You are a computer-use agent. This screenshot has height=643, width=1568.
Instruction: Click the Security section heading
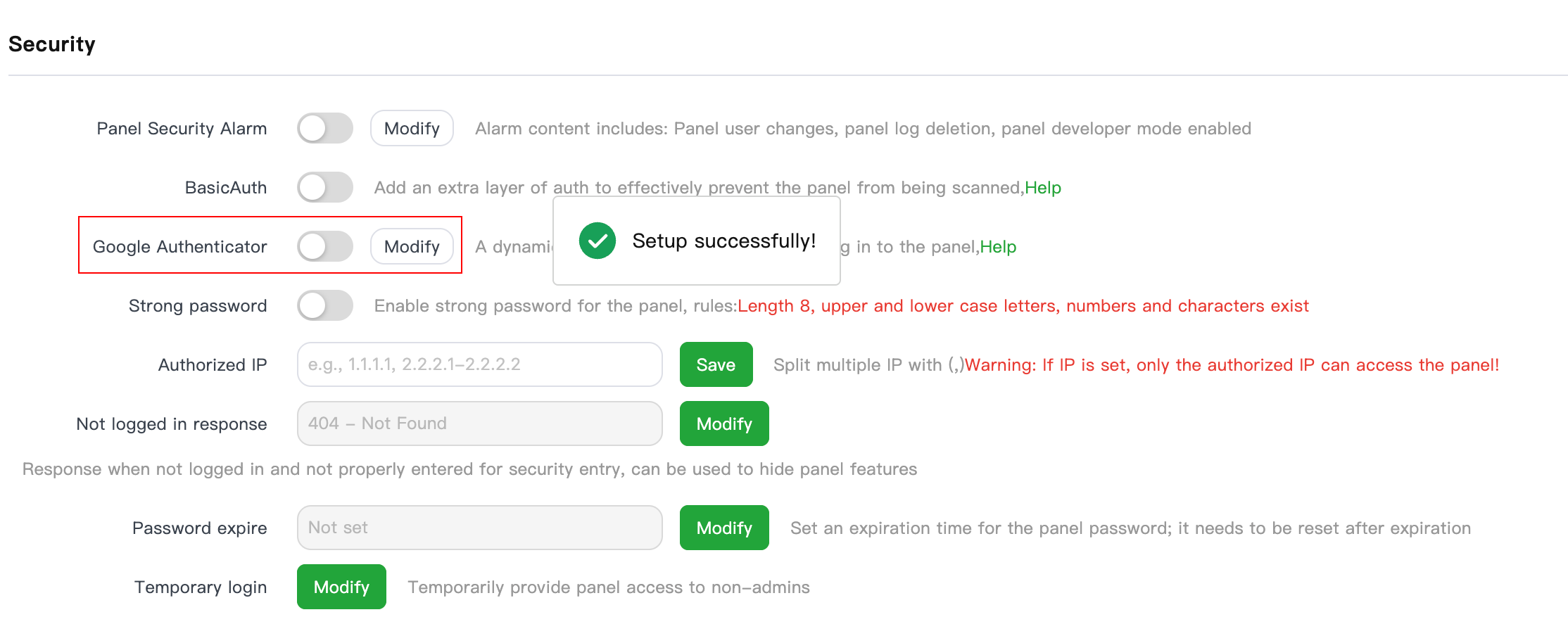coord(52,44)
